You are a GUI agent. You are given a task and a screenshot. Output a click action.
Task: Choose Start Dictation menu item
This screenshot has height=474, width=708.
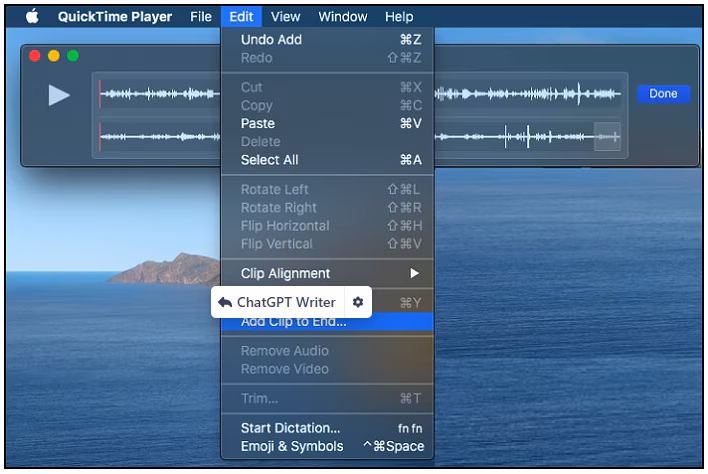tap(327, 428)
